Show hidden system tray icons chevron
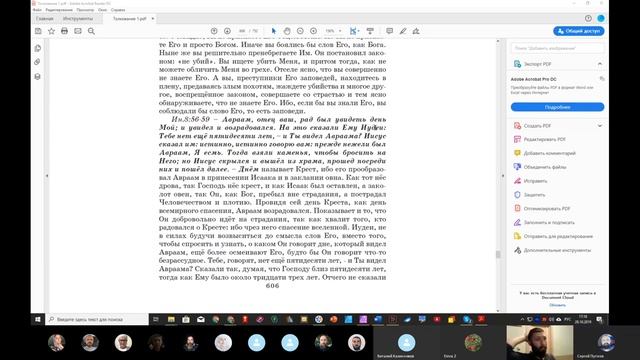The image size is (640, 360). tap(522, 319)
